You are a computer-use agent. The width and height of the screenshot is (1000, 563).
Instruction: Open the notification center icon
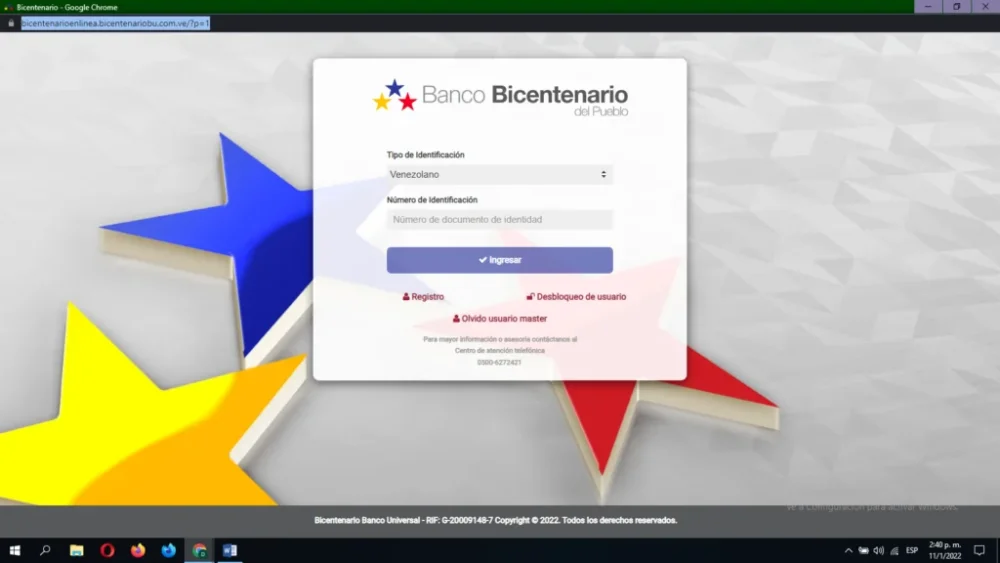[x=979, y=550]
